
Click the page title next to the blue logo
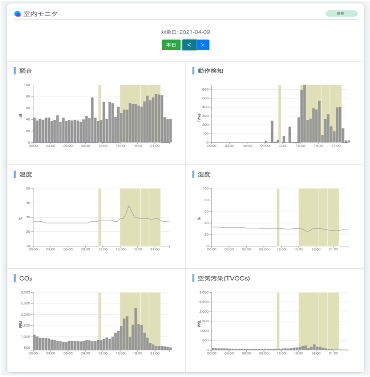point(40,14)
